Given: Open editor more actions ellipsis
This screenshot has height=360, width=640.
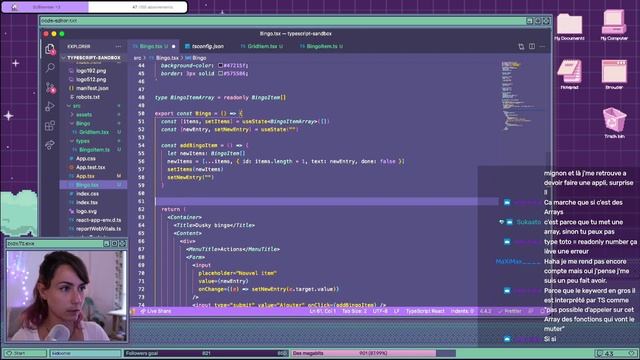Looking at the screenshot, I should coord(542,47).
